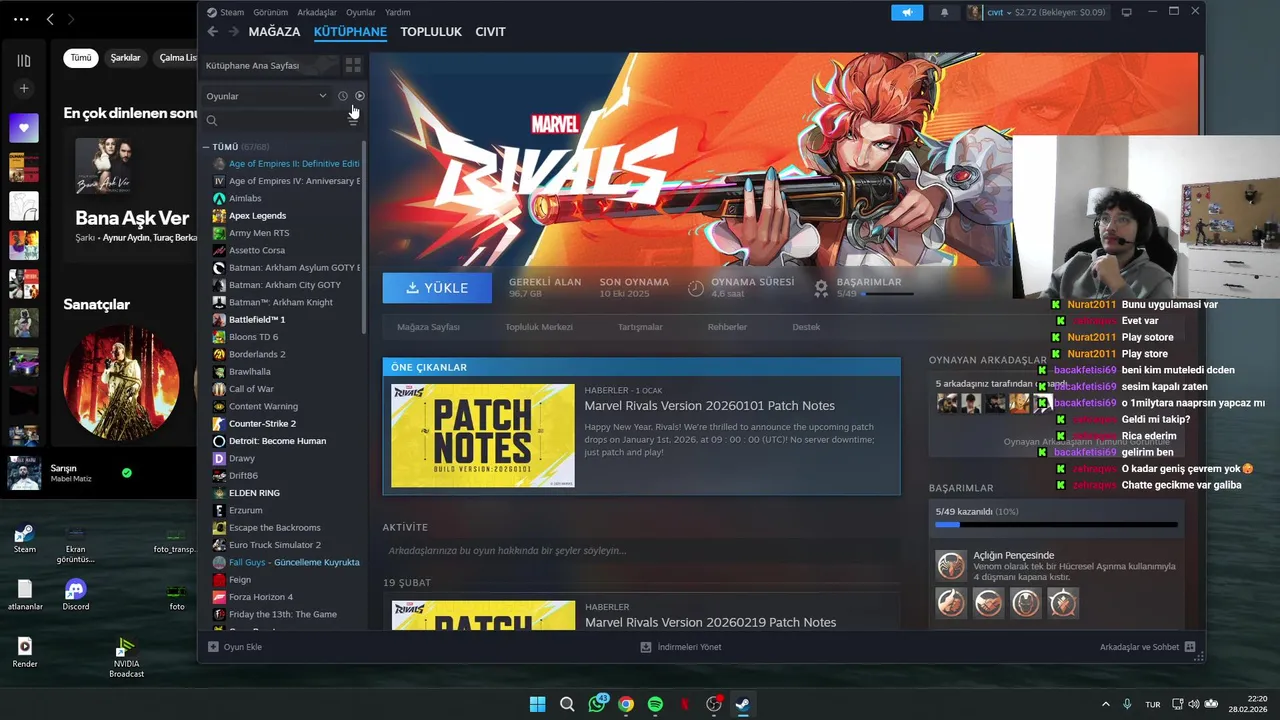Toggle the ready-to-play filter icon

point(360,96)
